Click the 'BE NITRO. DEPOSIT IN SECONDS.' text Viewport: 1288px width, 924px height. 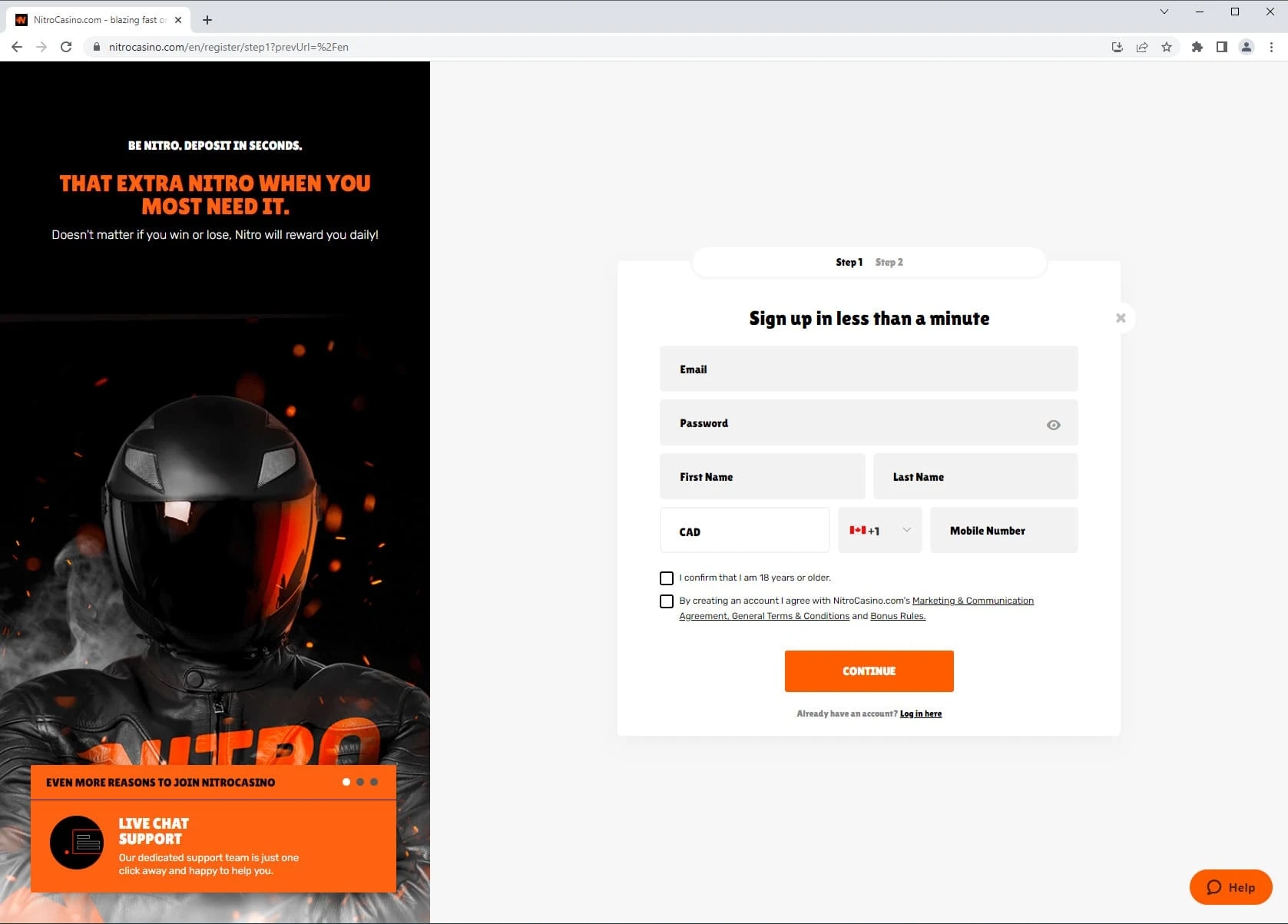click(215, 145)
